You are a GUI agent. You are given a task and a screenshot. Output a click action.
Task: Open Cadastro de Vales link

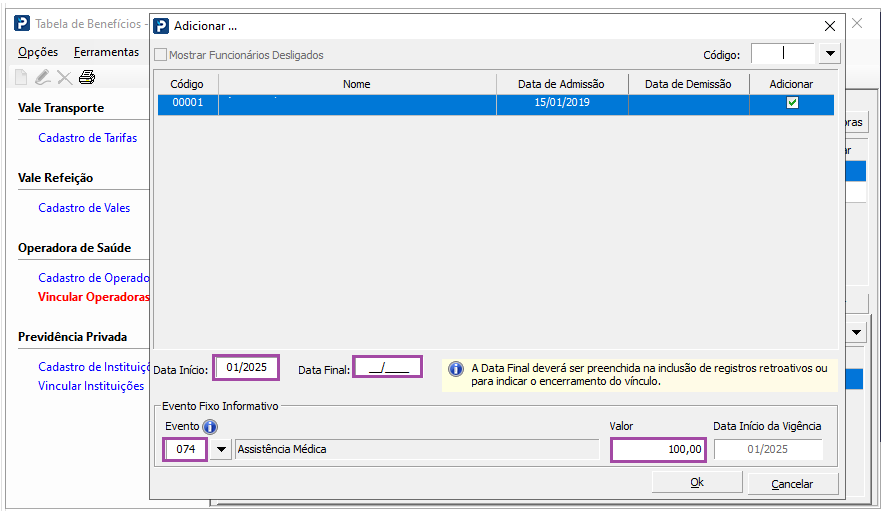(x=84, y=208)
